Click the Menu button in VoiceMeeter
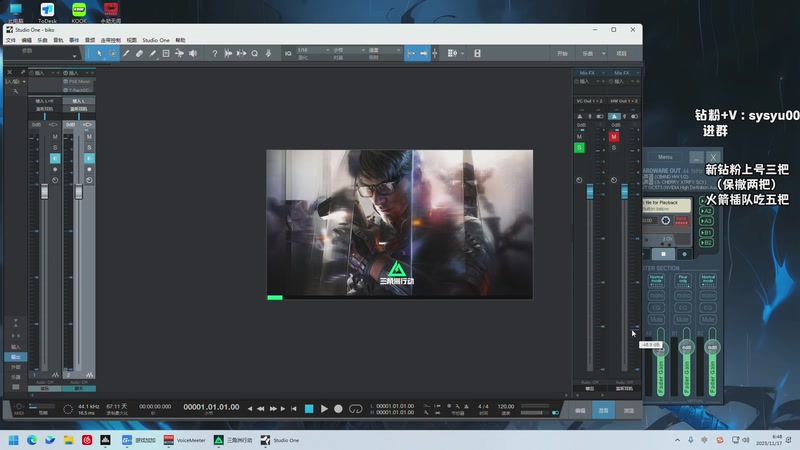The width and height of the screenshot is (800, 450). click(665, 157)
